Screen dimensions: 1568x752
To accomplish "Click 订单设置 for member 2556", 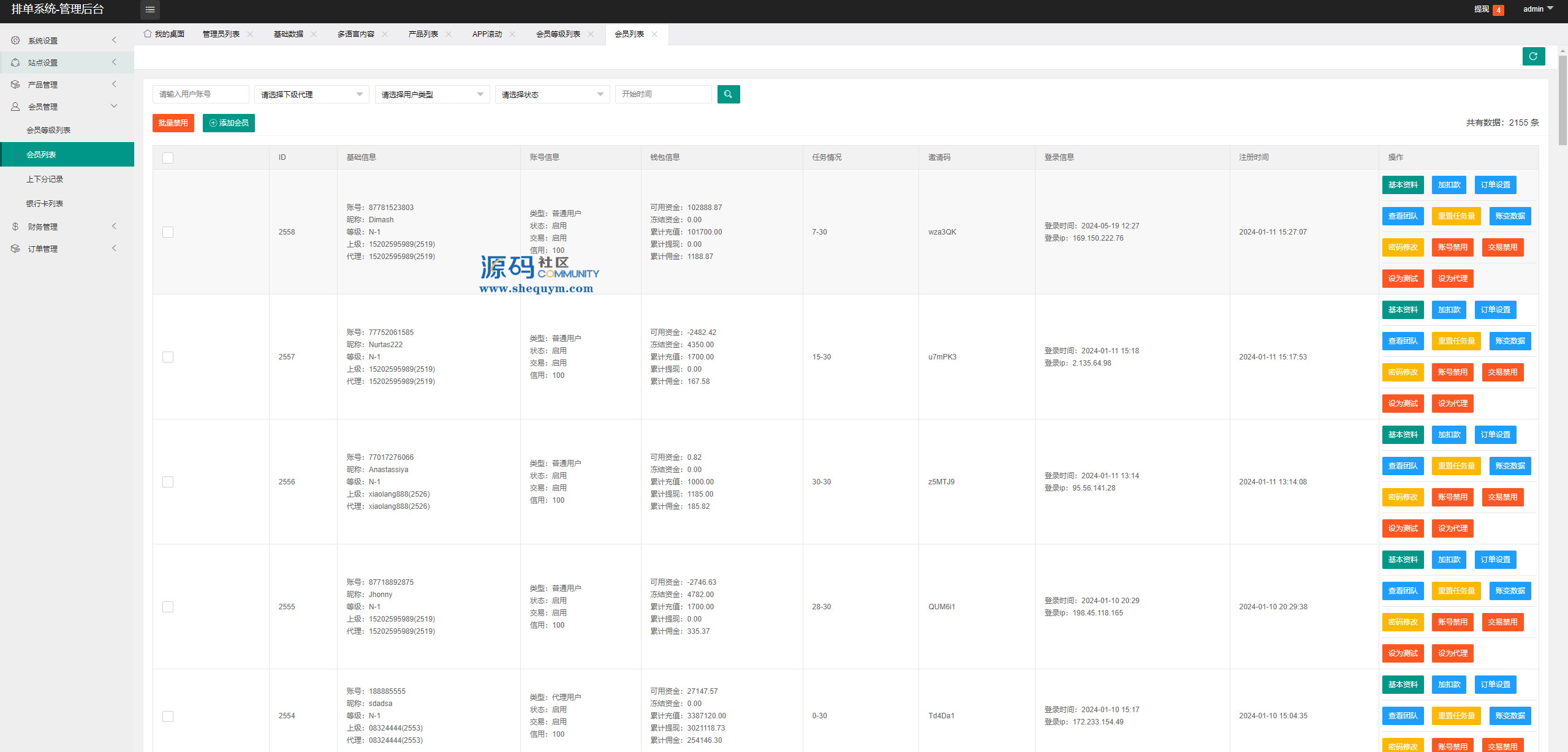I will point(1495,435).
